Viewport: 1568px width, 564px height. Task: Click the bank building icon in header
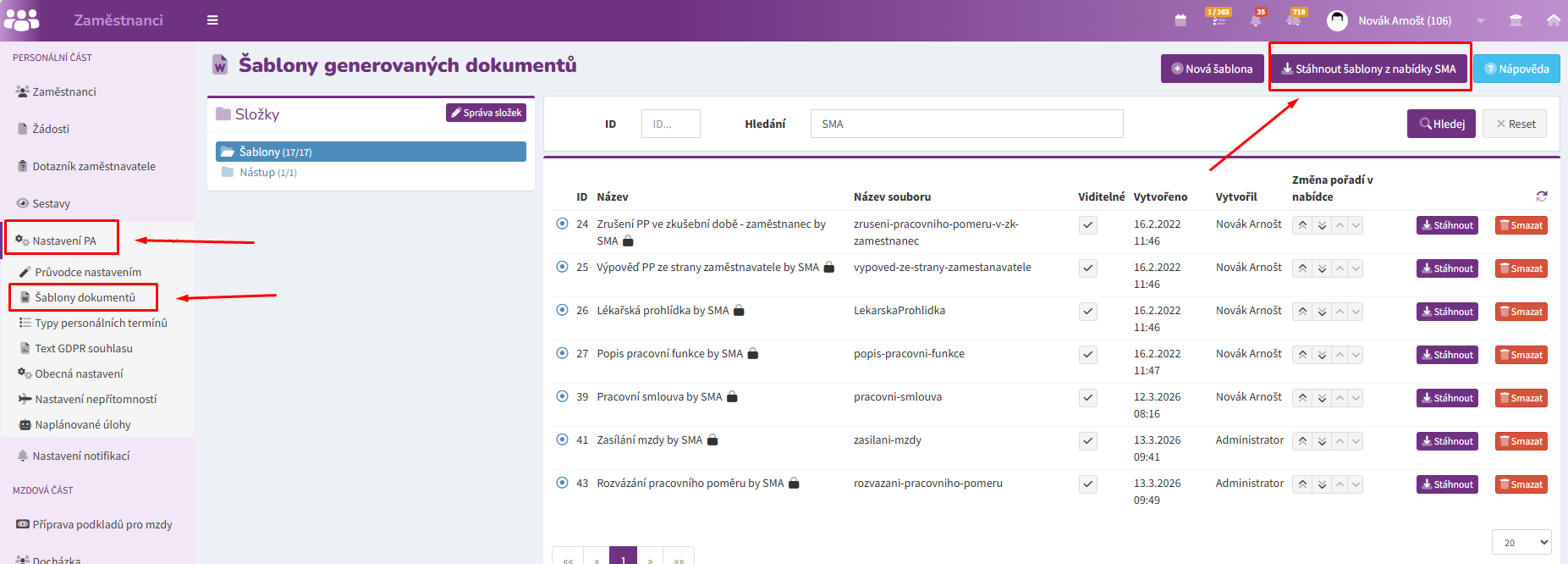1516,20
